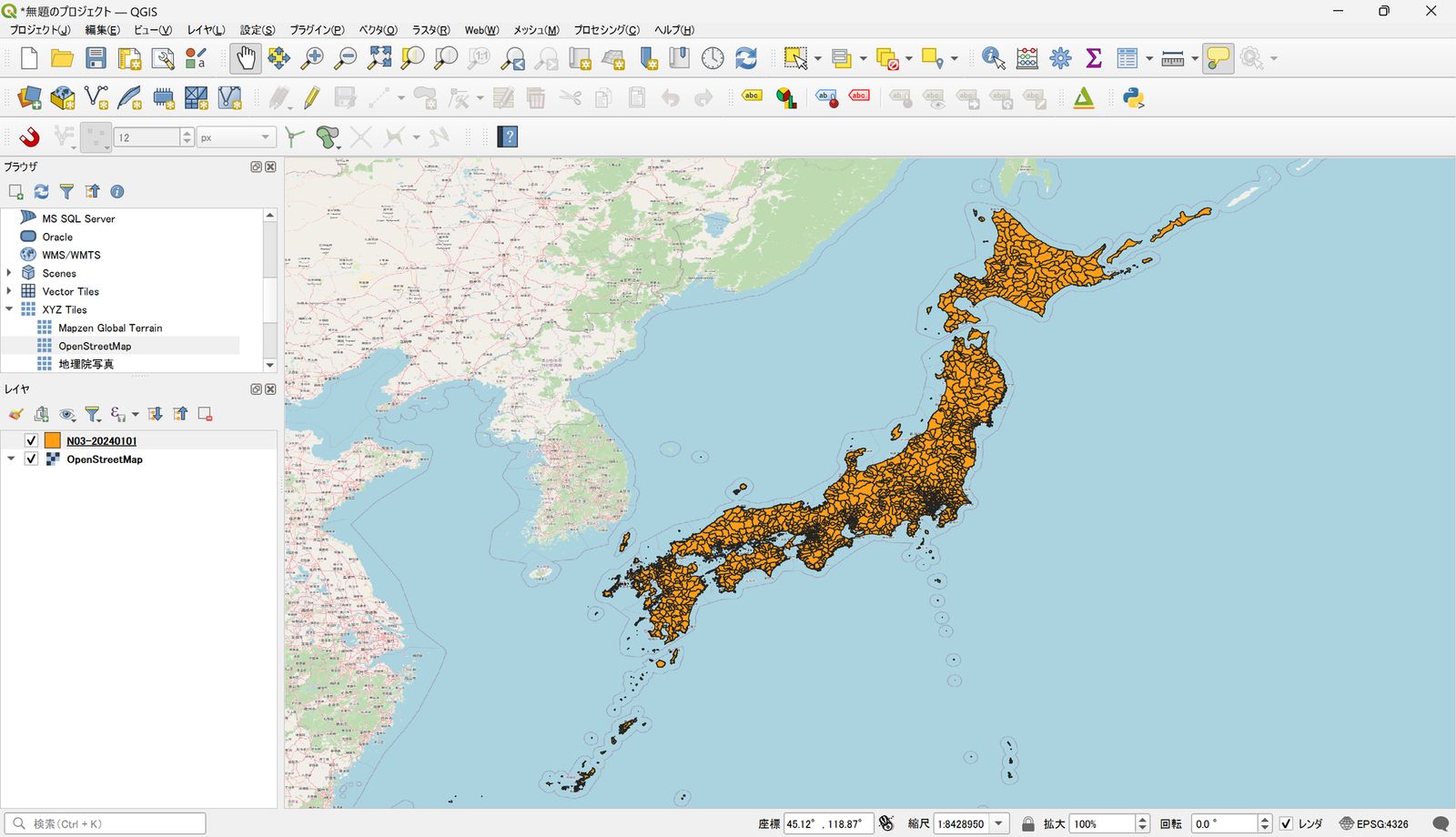Toggle the snapping magnet icon

29,136
